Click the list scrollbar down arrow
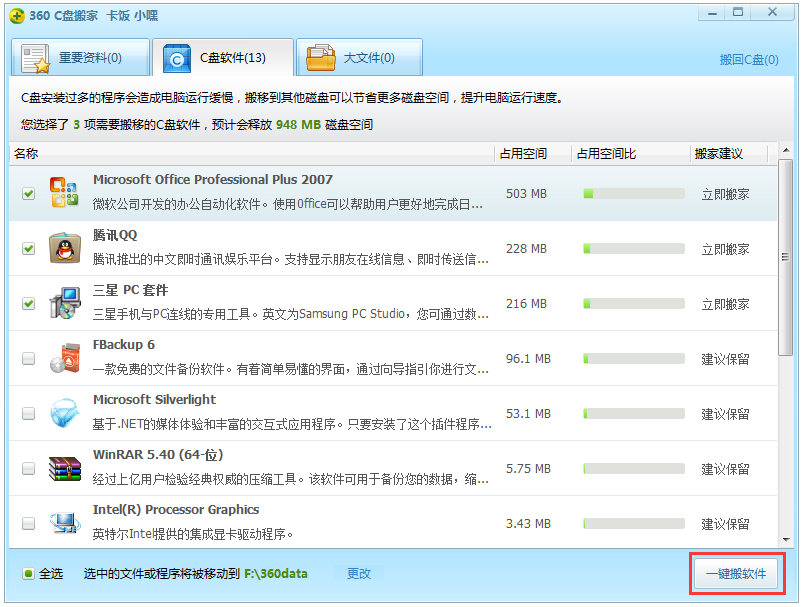The image size is (804, 607). (786, 540)
